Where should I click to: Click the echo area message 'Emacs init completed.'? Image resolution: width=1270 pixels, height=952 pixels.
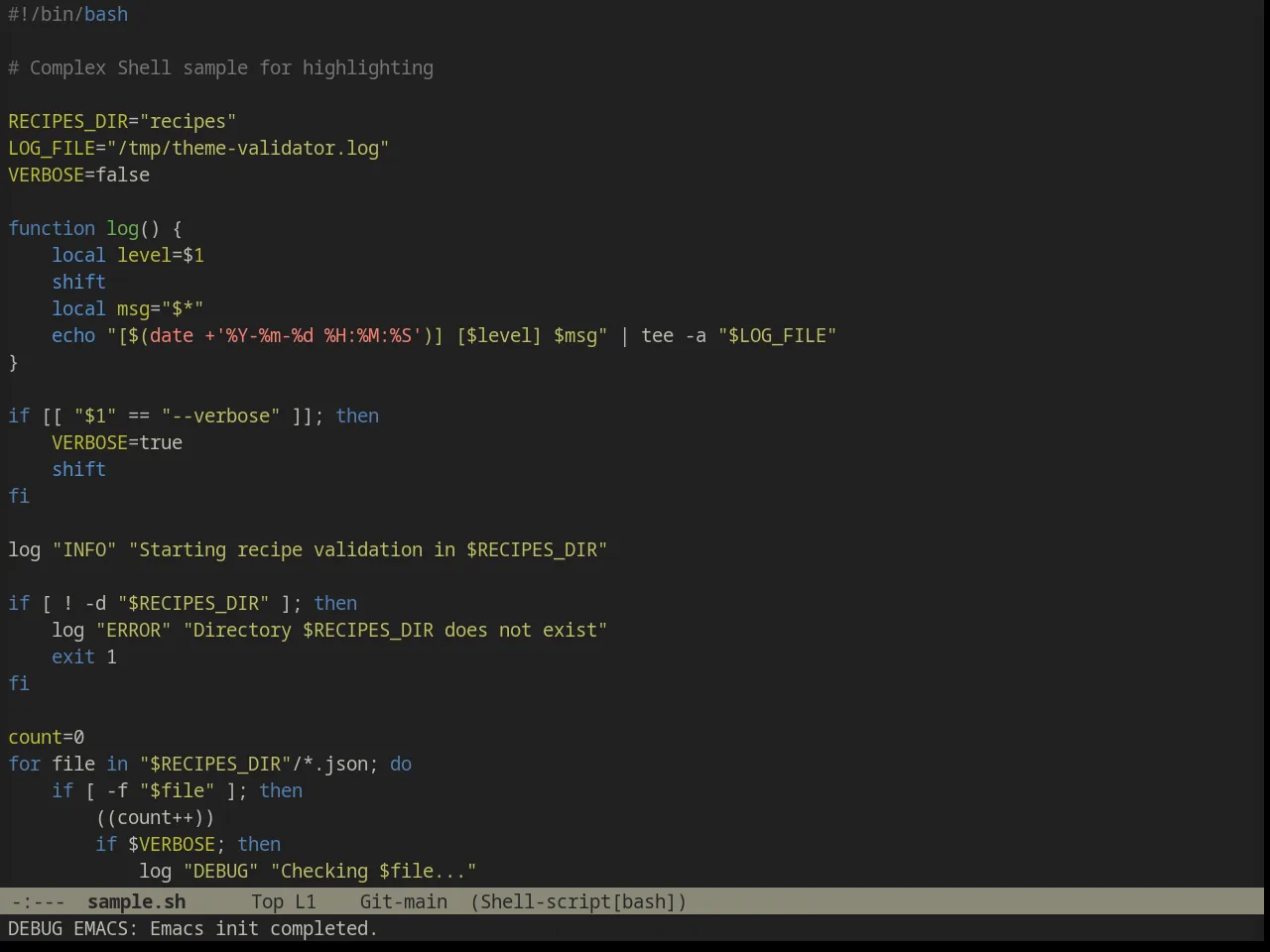tap(264, 928)
